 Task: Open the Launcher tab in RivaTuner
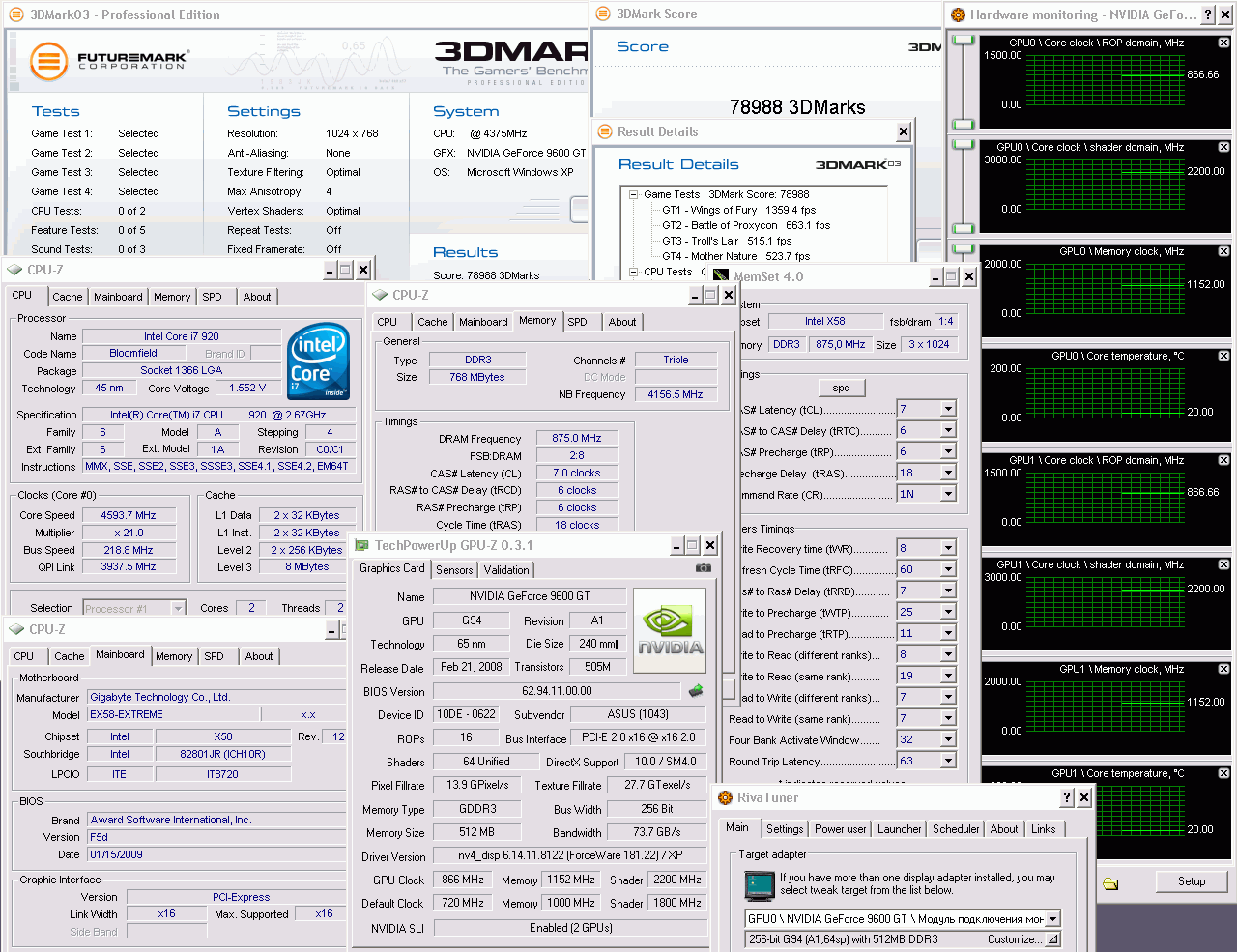point(900,829)
